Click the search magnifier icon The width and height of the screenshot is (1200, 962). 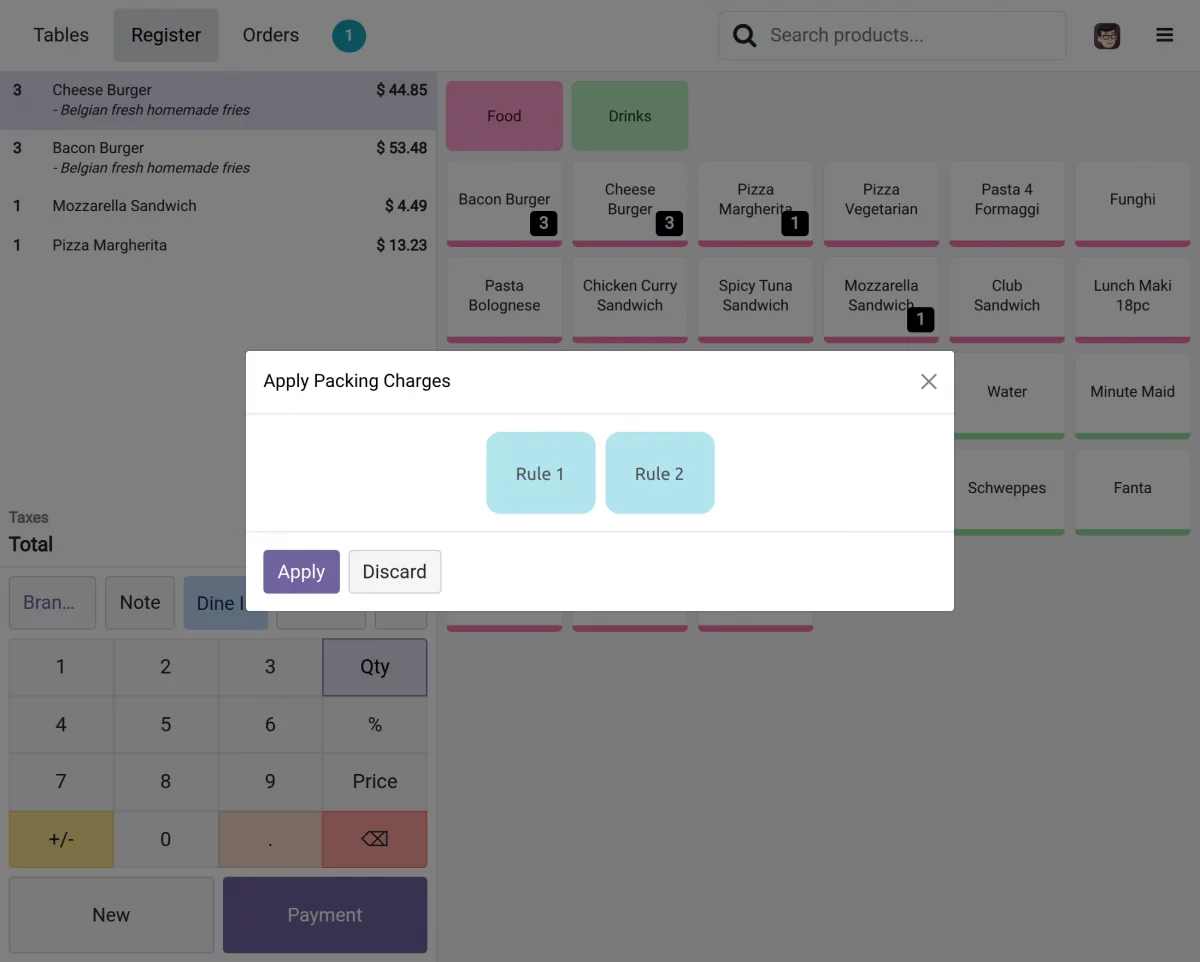[x=744, y=35]
